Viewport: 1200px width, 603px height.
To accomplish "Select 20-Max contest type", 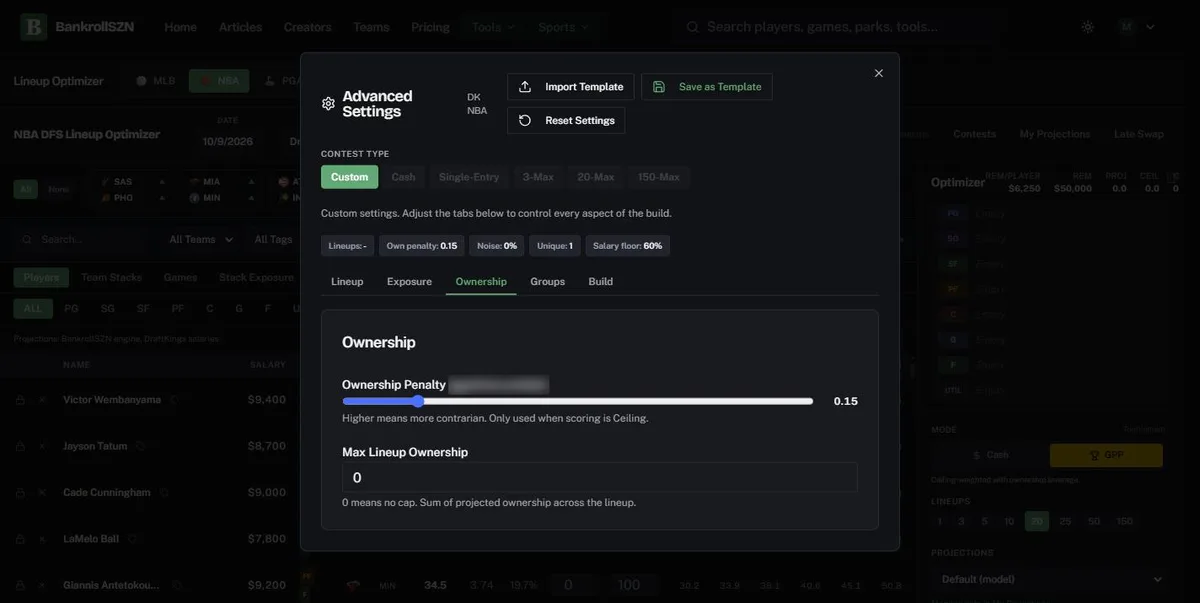I will pyautogui.click(x=596, y=177).
